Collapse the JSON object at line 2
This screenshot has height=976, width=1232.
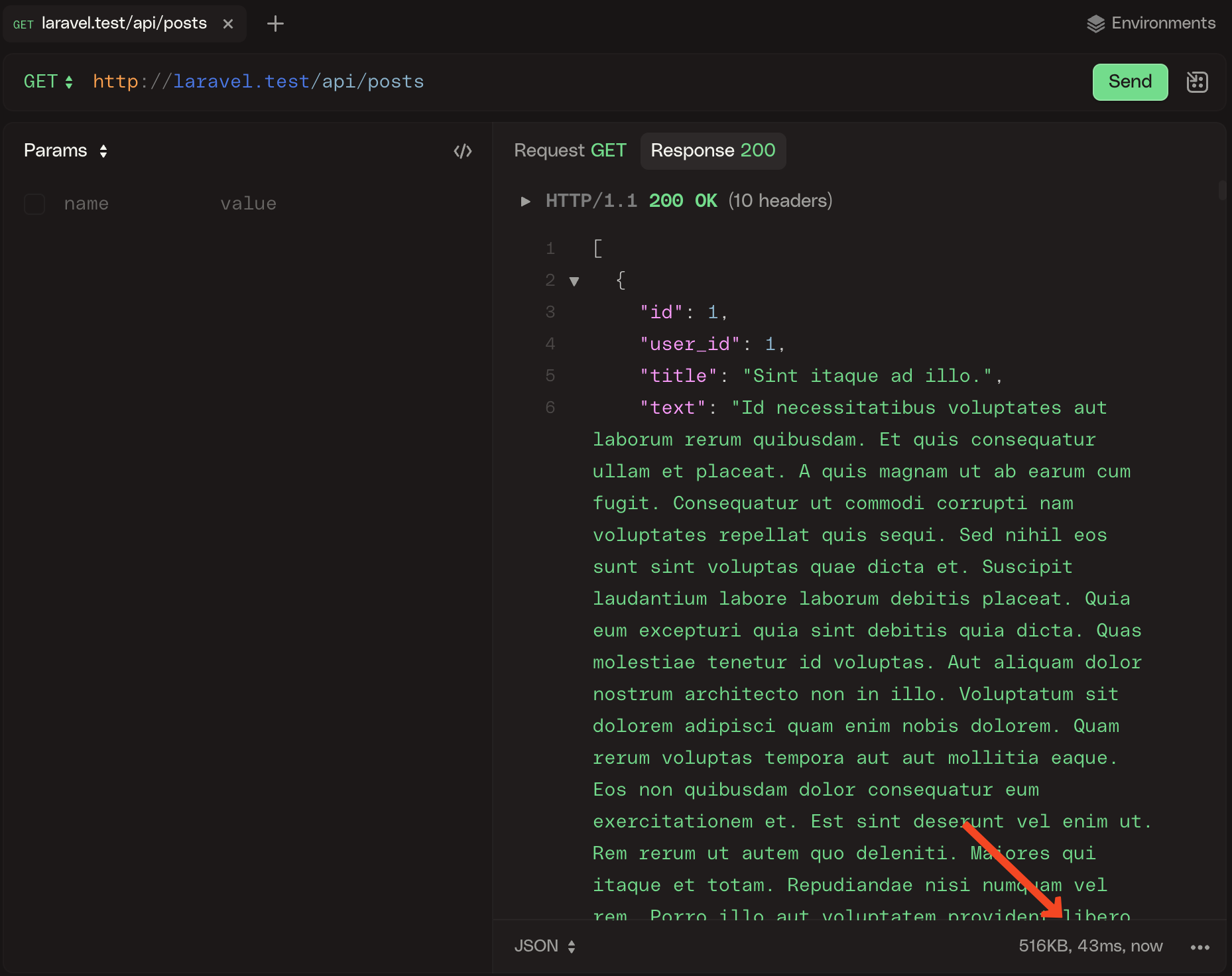click(x=574, y=281)
